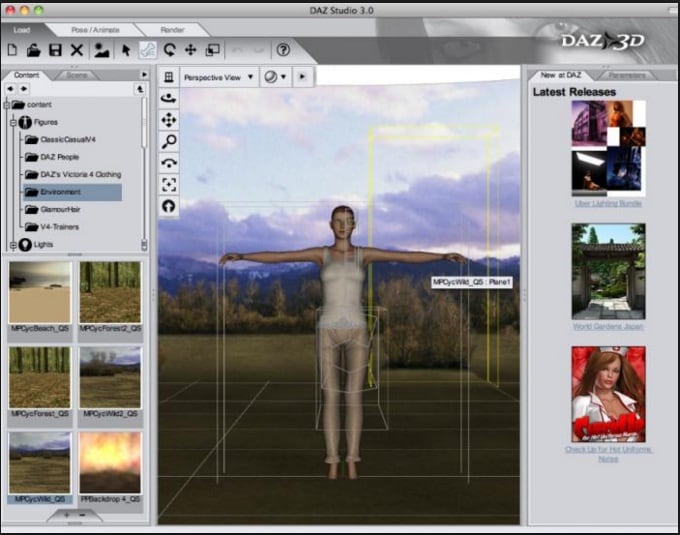Open the World Gardens Japan link
Viewport: 680px width, 535px height.
click(x=608, y=326)
